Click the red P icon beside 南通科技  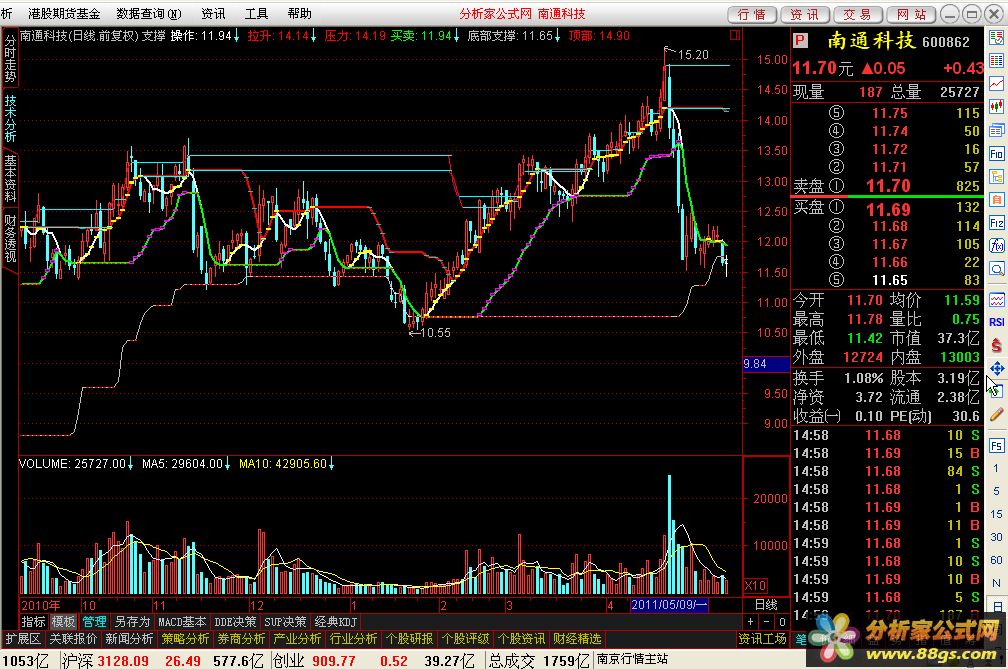(x=800, y=41)
